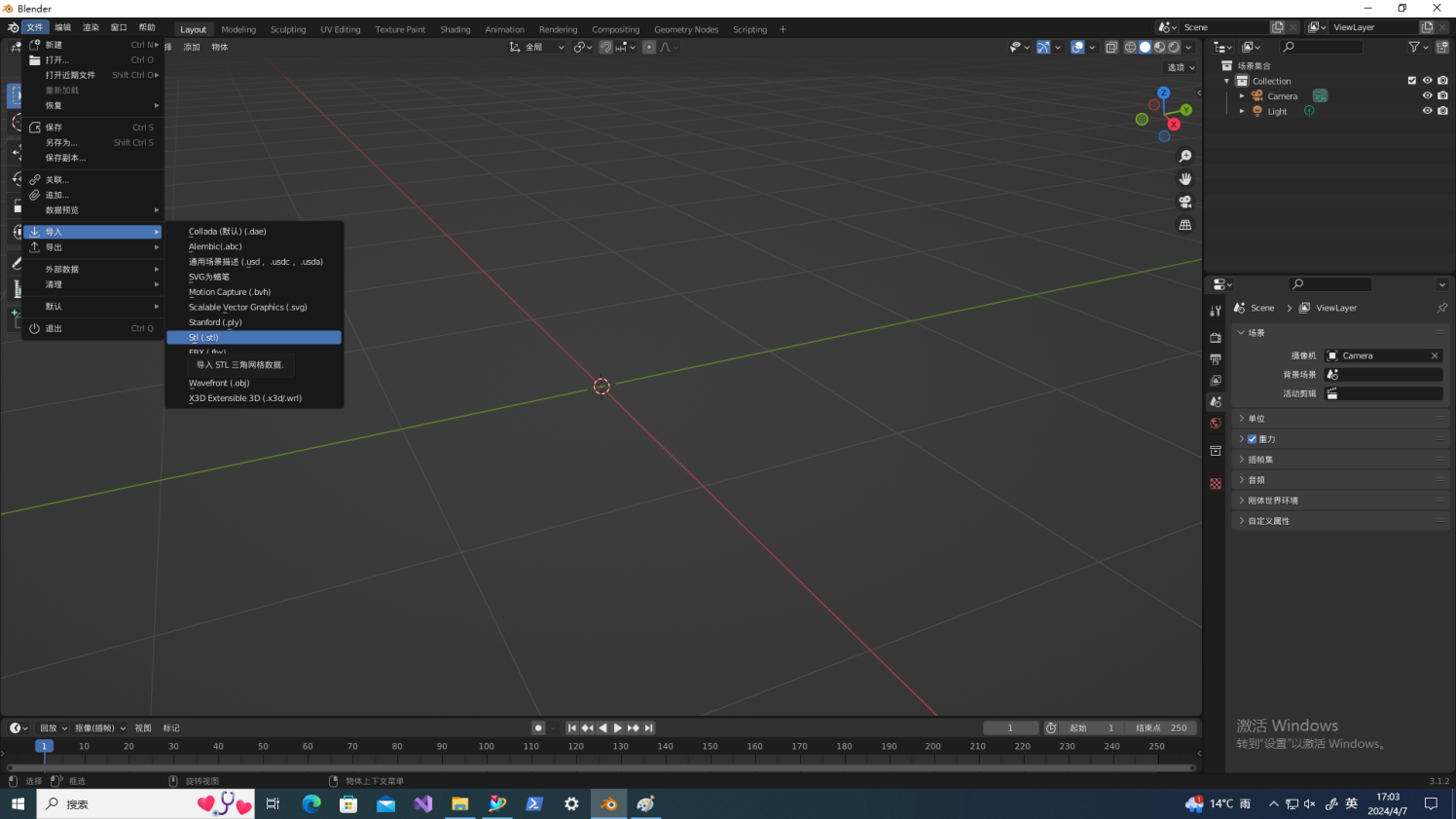Expand the Custom Properties (自定义属性) panel

pyautogui.click(x=1340, y=521)
